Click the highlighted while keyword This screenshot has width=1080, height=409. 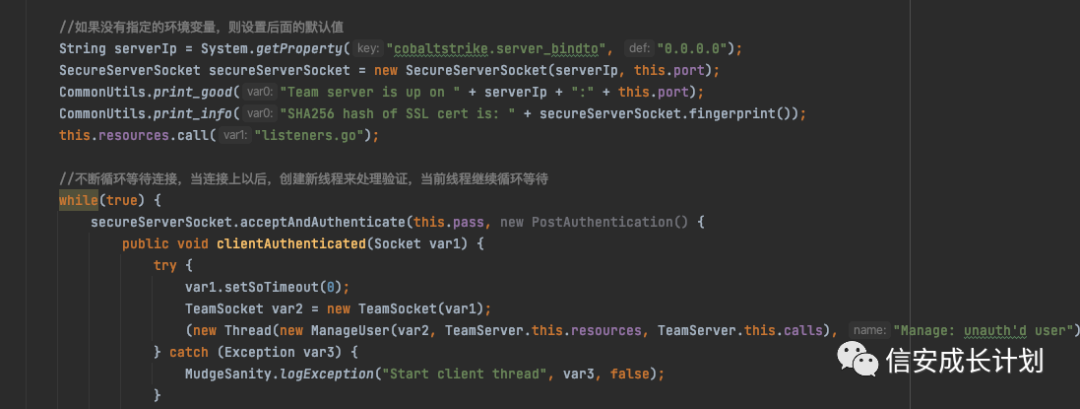click(x=78, y=200)
